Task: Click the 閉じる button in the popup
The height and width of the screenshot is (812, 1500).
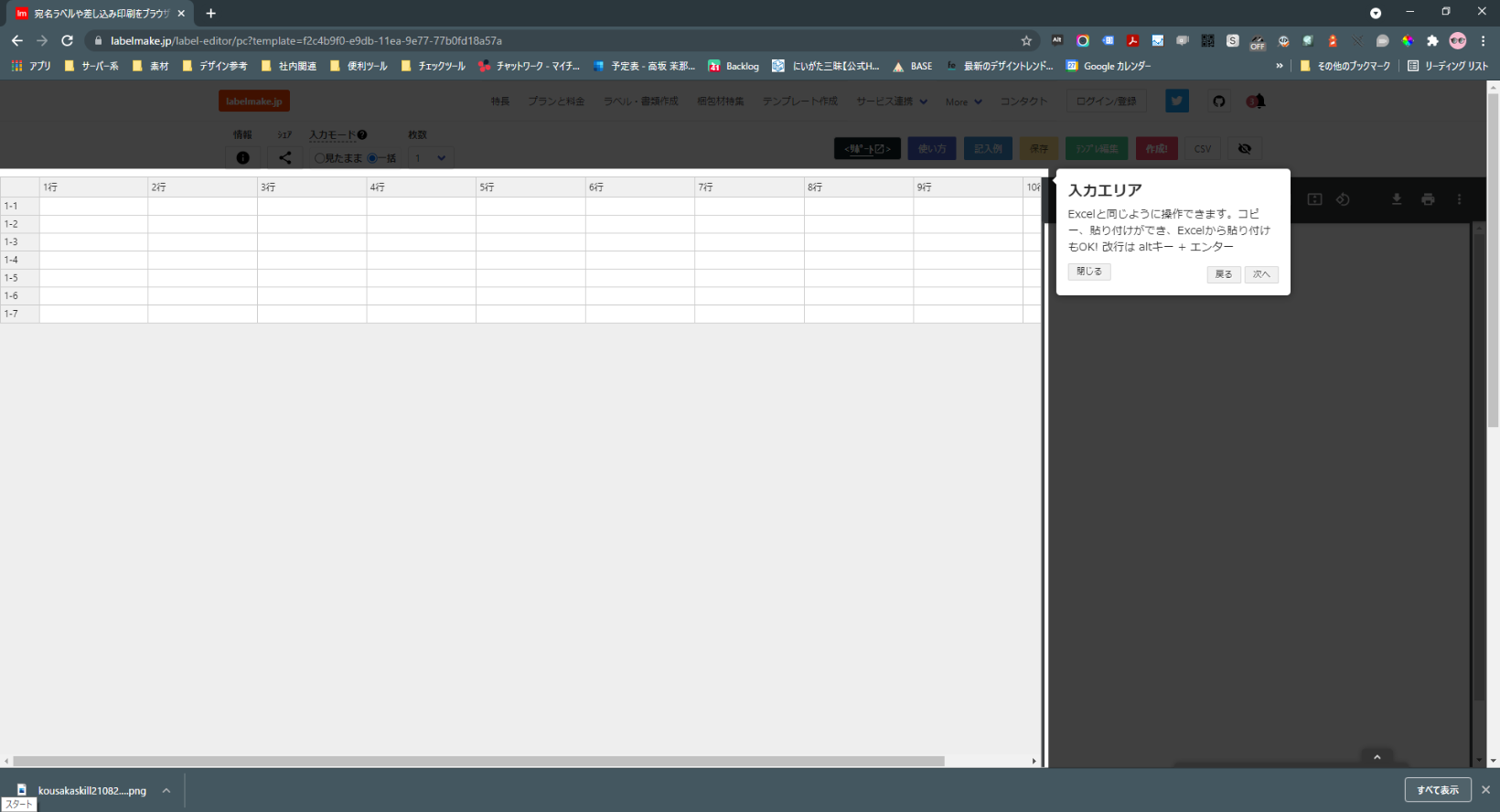Action: coord(1088,272)
